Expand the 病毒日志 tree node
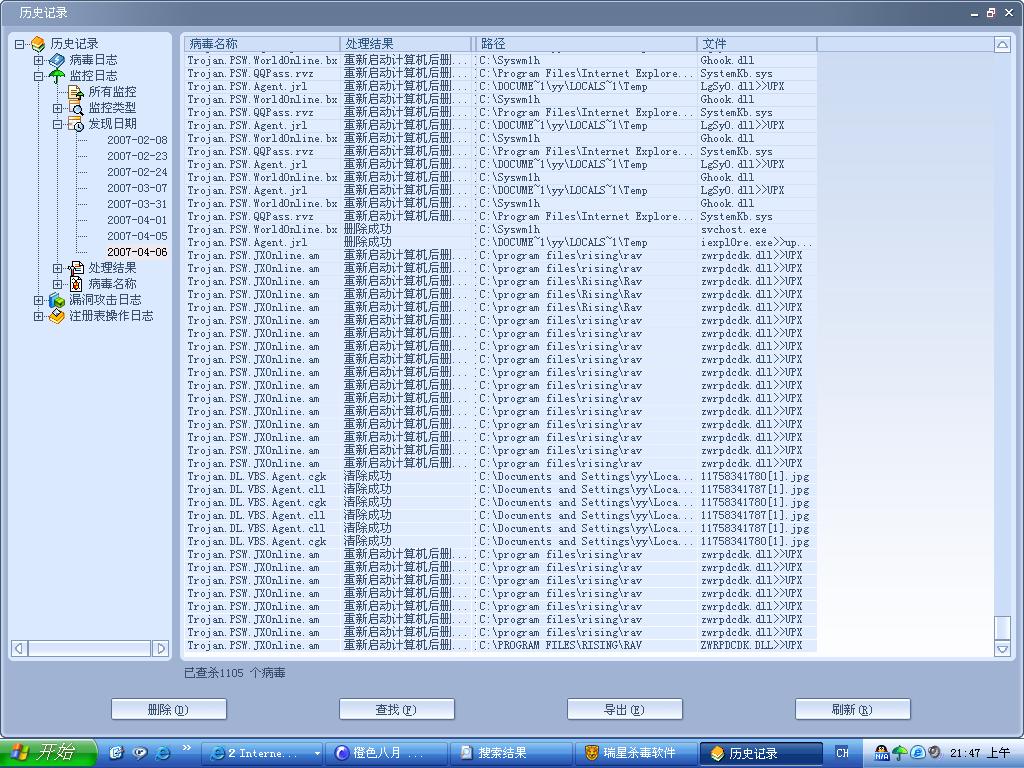1024x768 pixels. pyautogui.click(x=39, y=60)
